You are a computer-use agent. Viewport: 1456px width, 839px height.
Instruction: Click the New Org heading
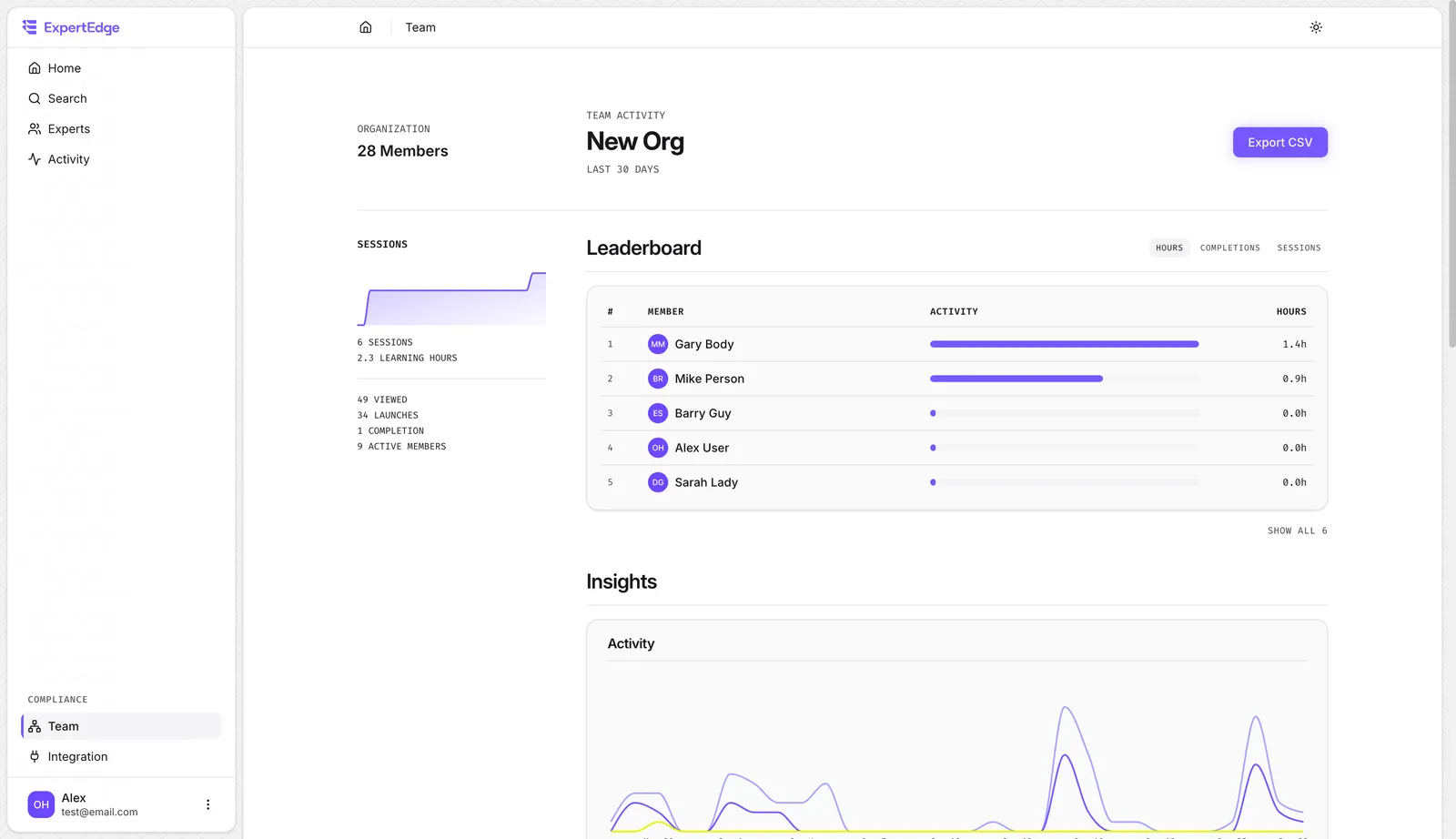(635, 142)
